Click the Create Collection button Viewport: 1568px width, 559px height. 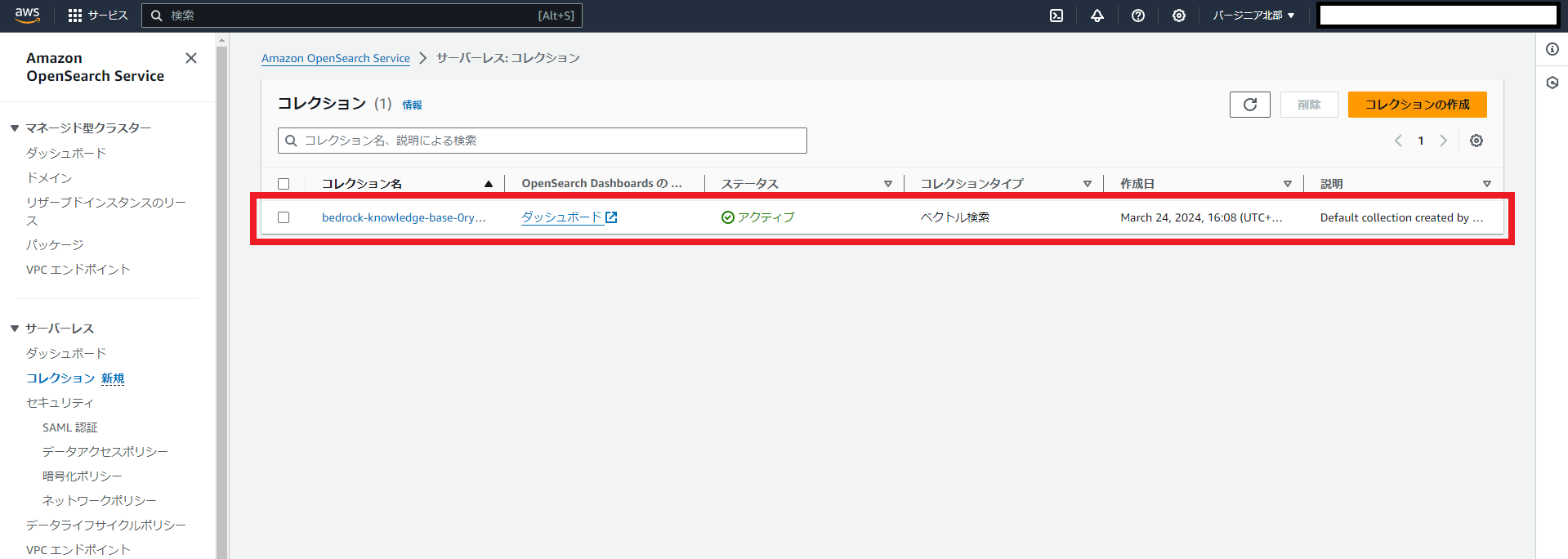pos(1418,105)
